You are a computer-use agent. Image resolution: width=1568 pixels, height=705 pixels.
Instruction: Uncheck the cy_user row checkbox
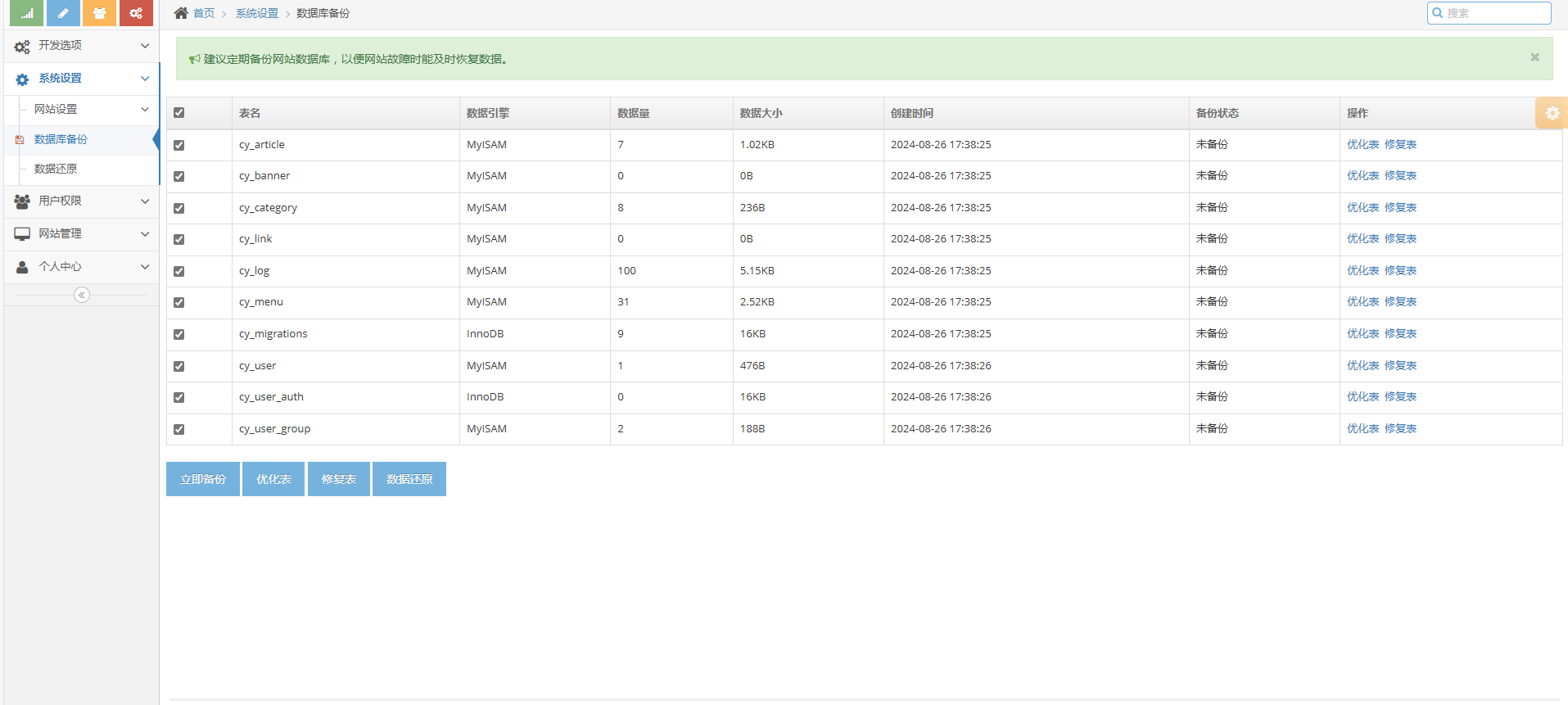(x=178, y=366)
